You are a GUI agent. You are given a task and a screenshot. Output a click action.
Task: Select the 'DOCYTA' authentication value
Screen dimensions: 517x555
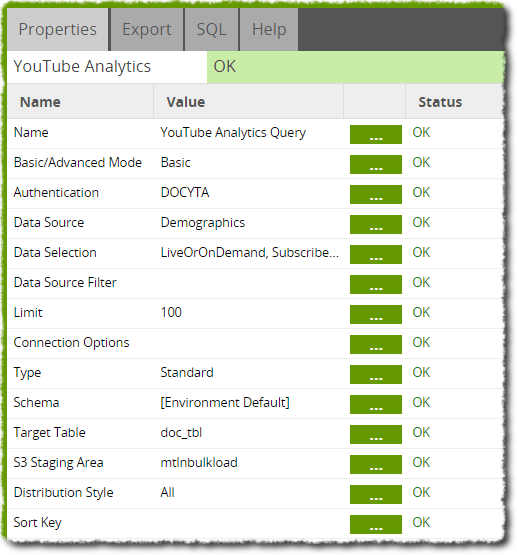point(185,193)
